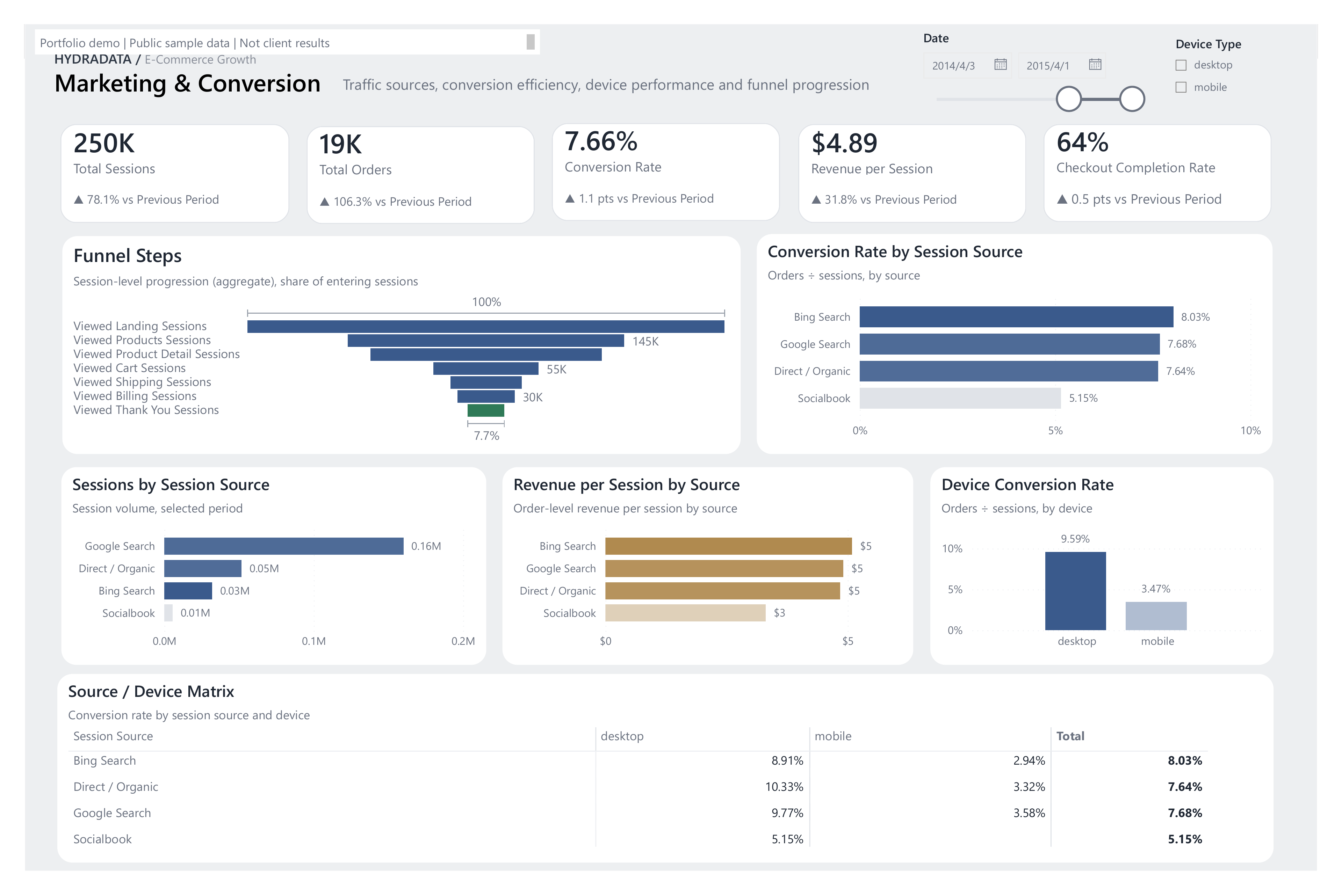Check the desktop device type checkbox
This screenshot has height=896, width=1342.
1181,65
